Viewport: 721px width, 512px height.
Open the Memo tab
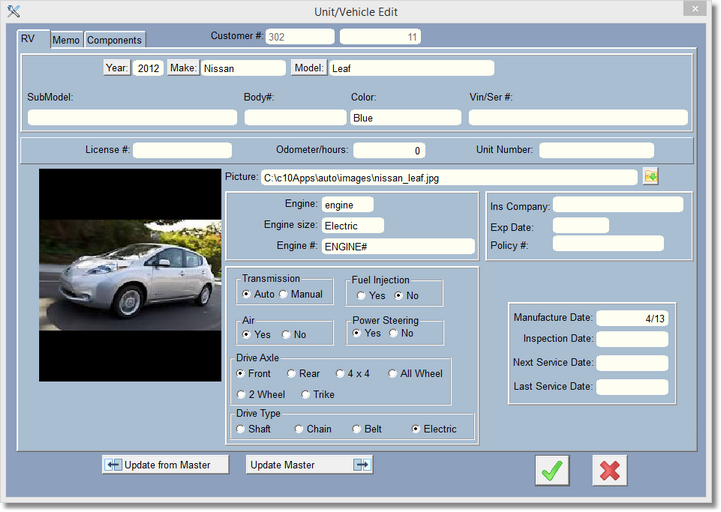click(x=66, y=40)
